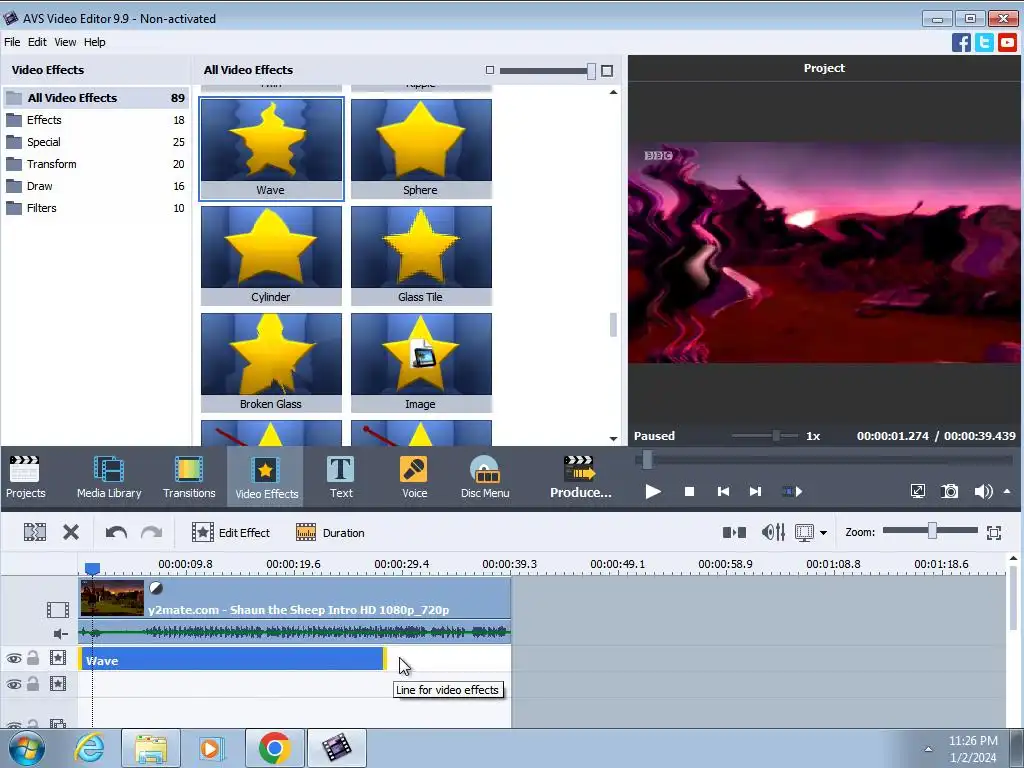Select the Draw category folder
This screenshot has height=768, width=1024.
[x=96, y=186]
